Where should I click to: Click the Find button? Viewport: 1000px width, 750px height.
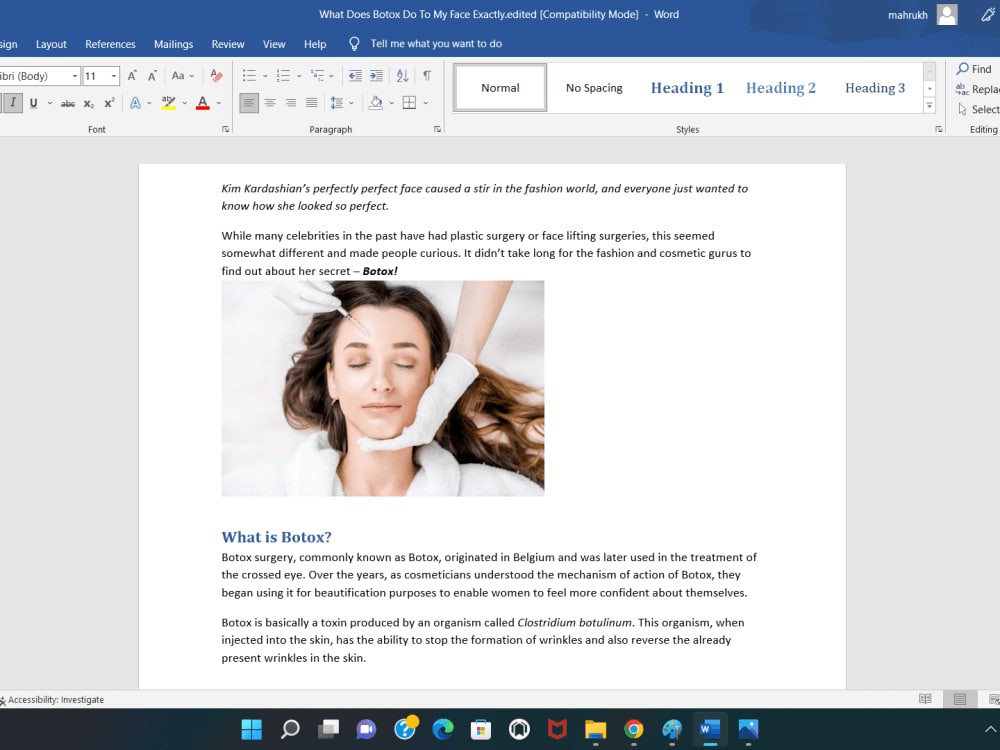(x=974, y=69)
